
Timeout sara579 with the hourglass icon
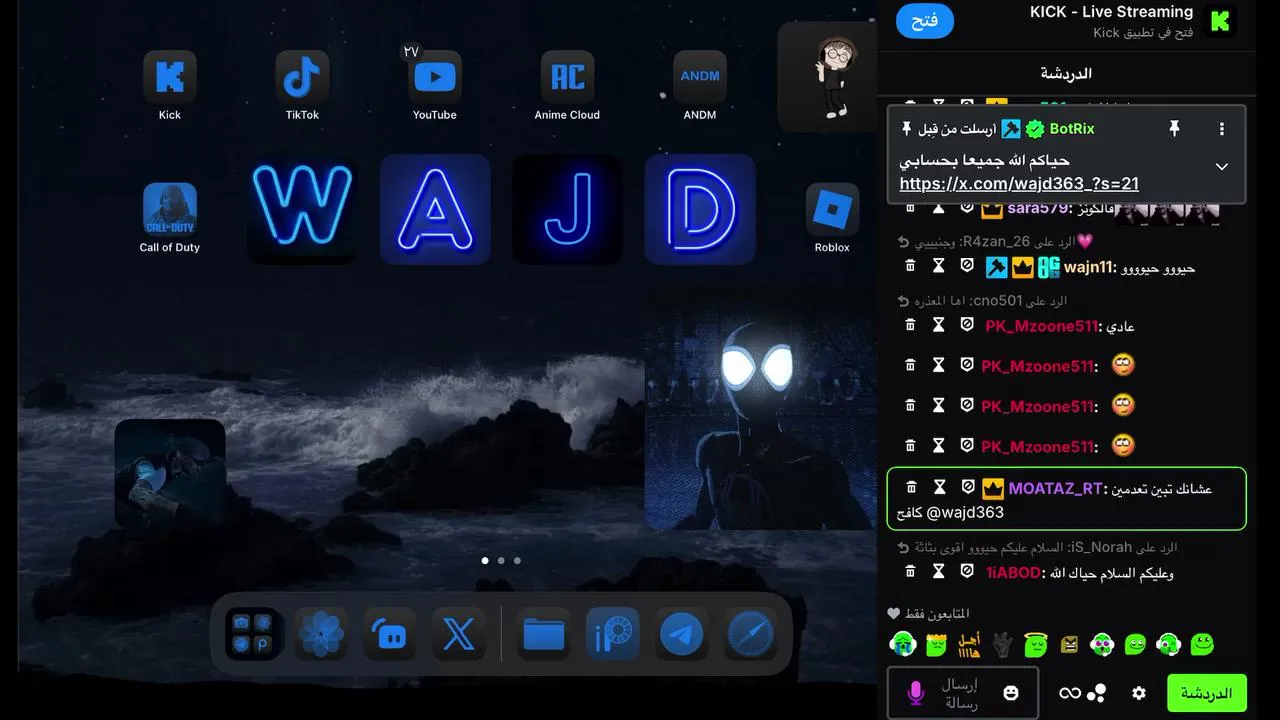click(938, 208)
